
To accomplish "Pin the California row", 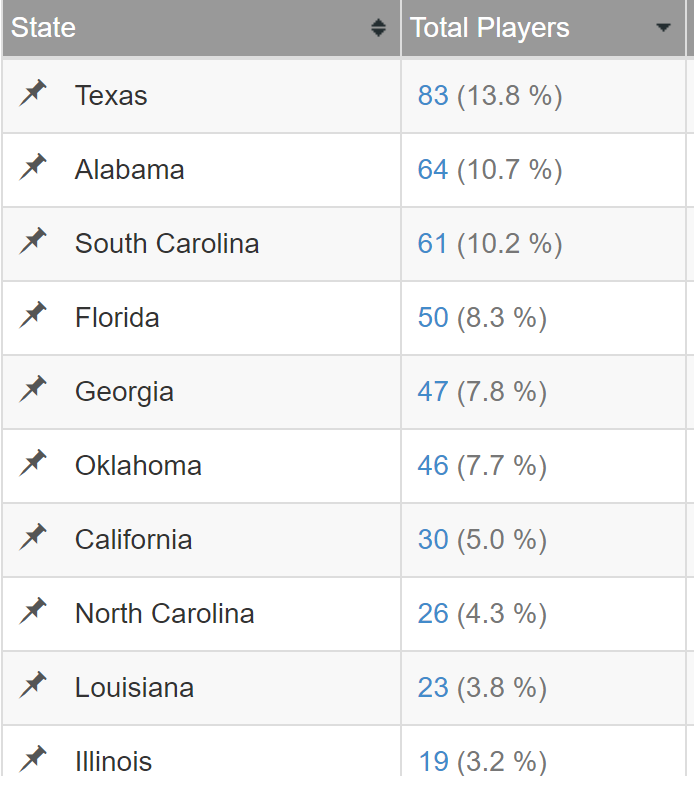I will (33, 537).
